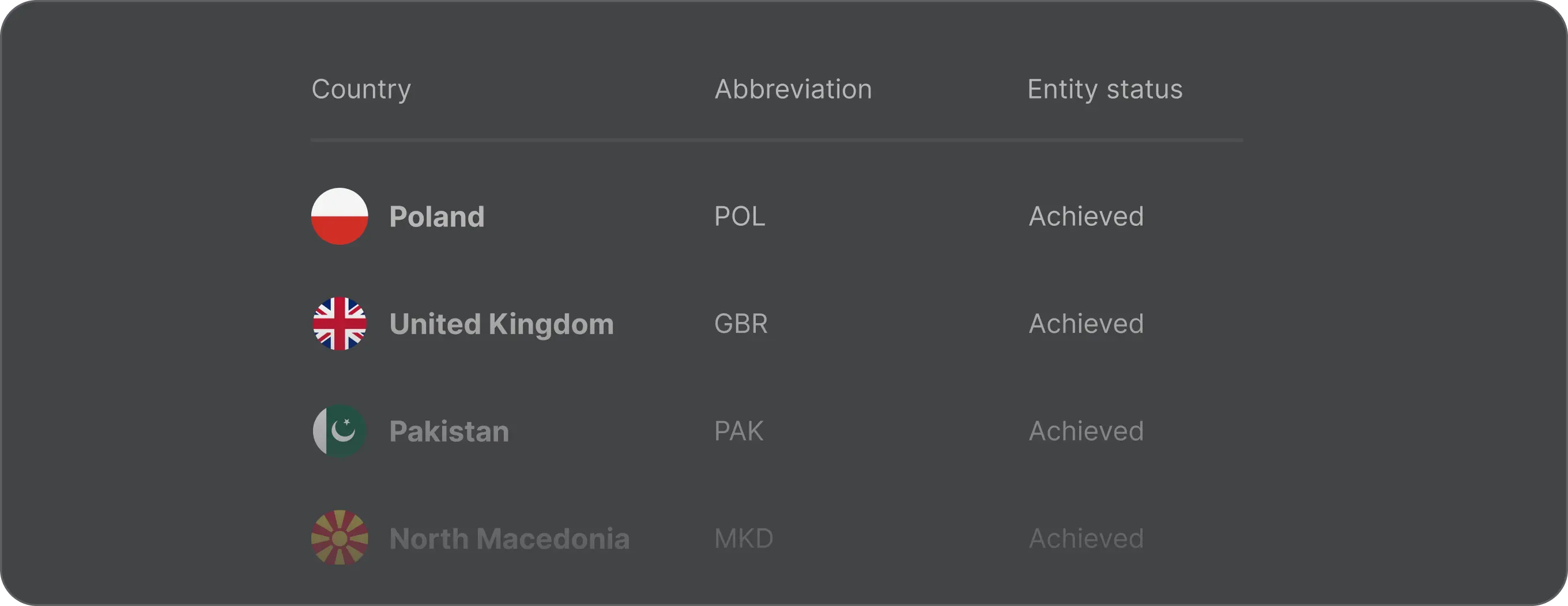
Task: Click the GBR abbreviation cell
Action: coord(740,324)
